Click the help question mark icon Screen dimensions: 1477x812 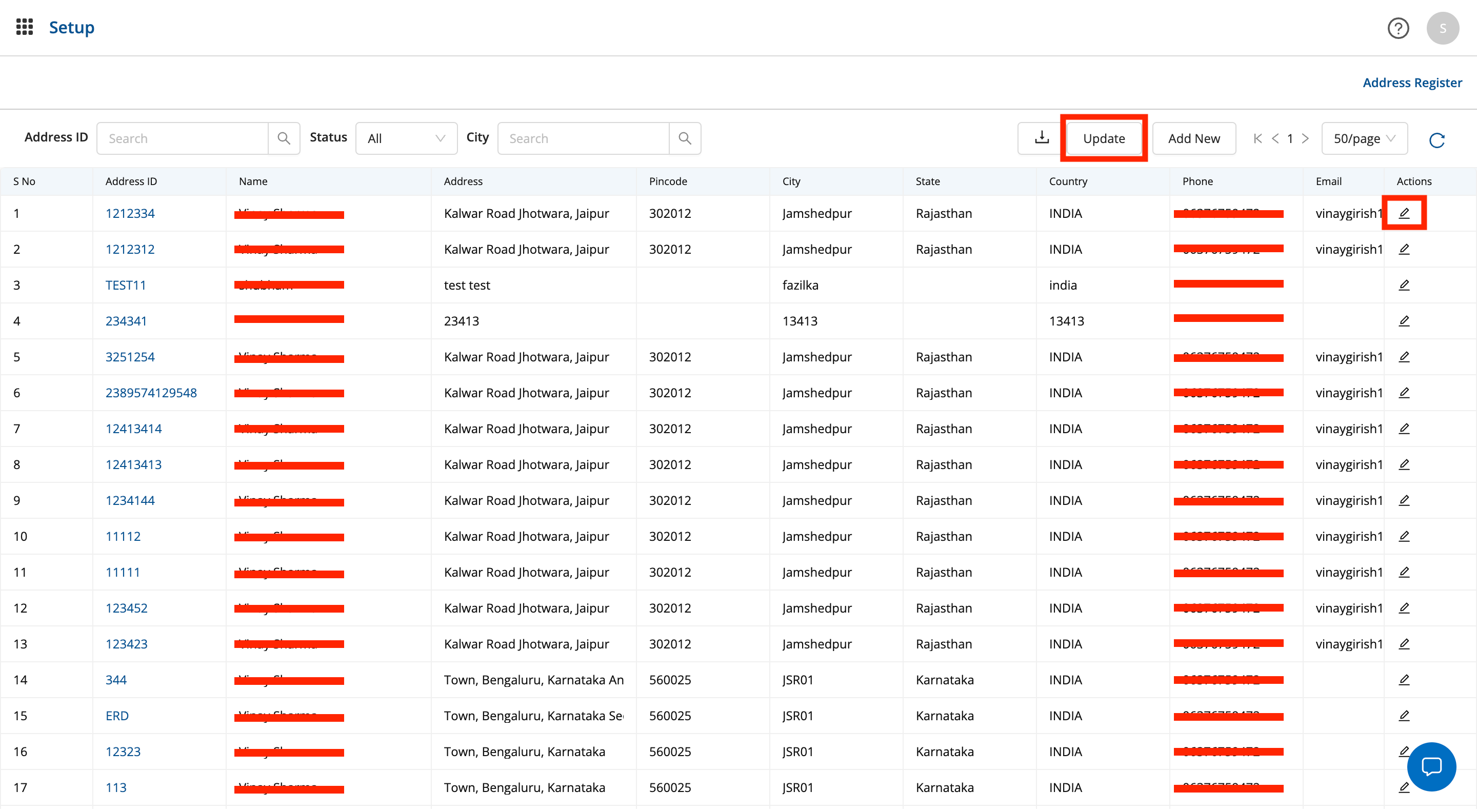tap(1398, 28)
